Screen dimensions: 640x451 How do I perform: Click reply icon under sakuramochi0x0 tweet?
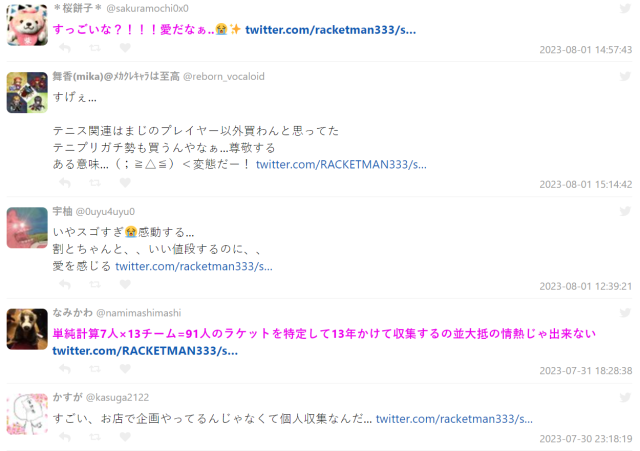[65, 48]
